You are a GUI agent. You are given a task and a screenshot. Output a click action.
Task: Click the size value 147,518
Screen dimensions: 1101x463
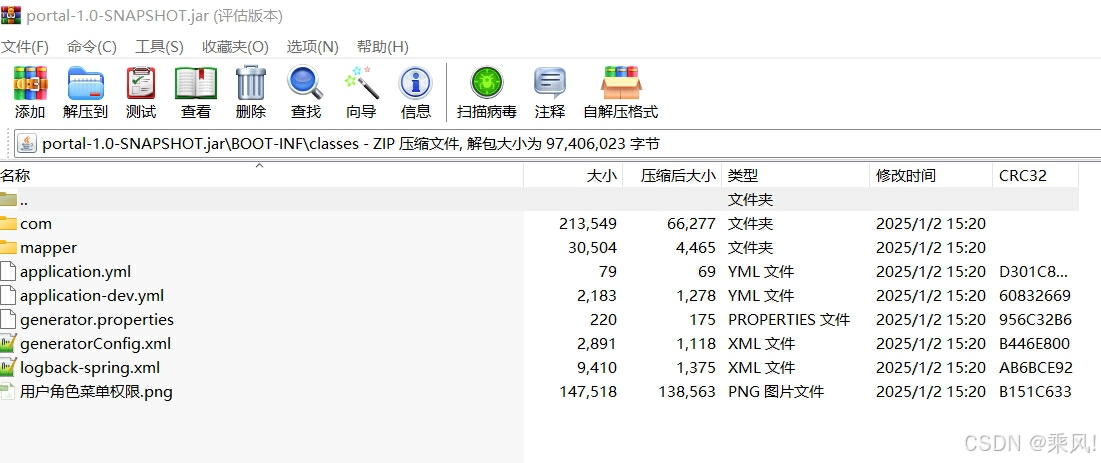[x=588, y=392]
